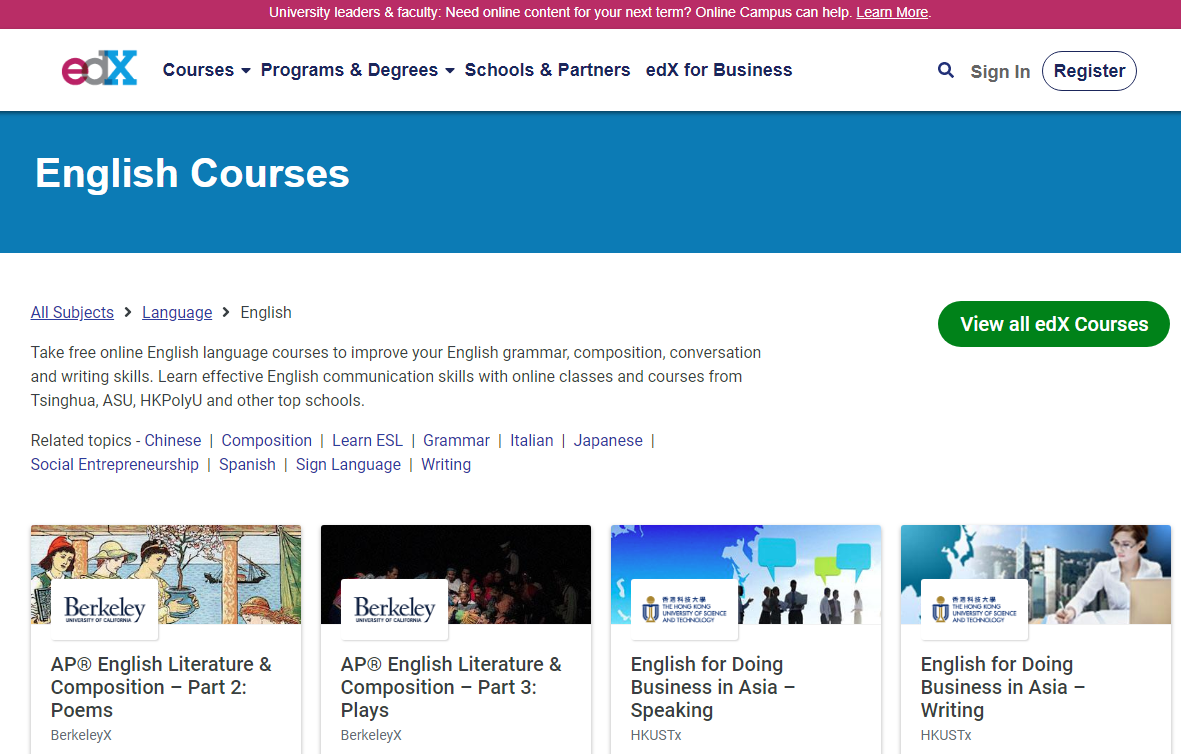Screen dimensions: 1181x754
Task: Open the Japanese topic link
Action: click(x=608, y=441)
